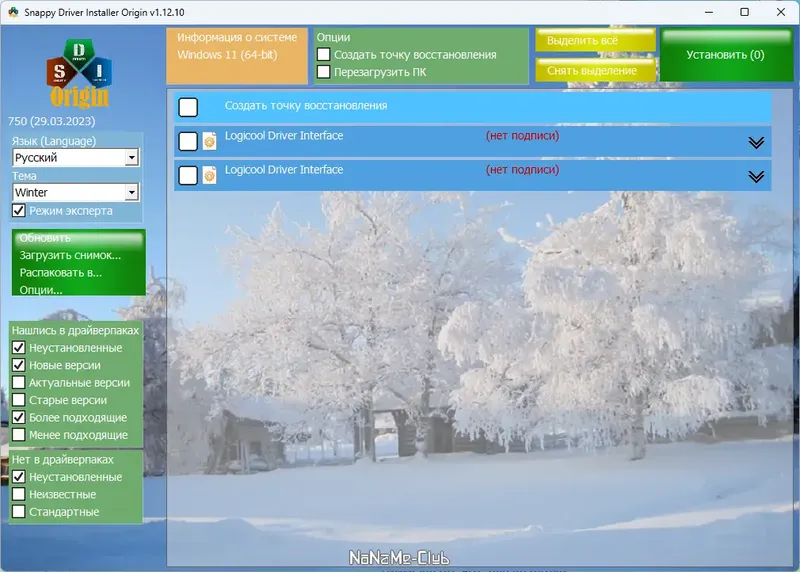This screenshot has width=800, height=572.
Task: Click driver icon of second Logicool row
Action: 210,175
